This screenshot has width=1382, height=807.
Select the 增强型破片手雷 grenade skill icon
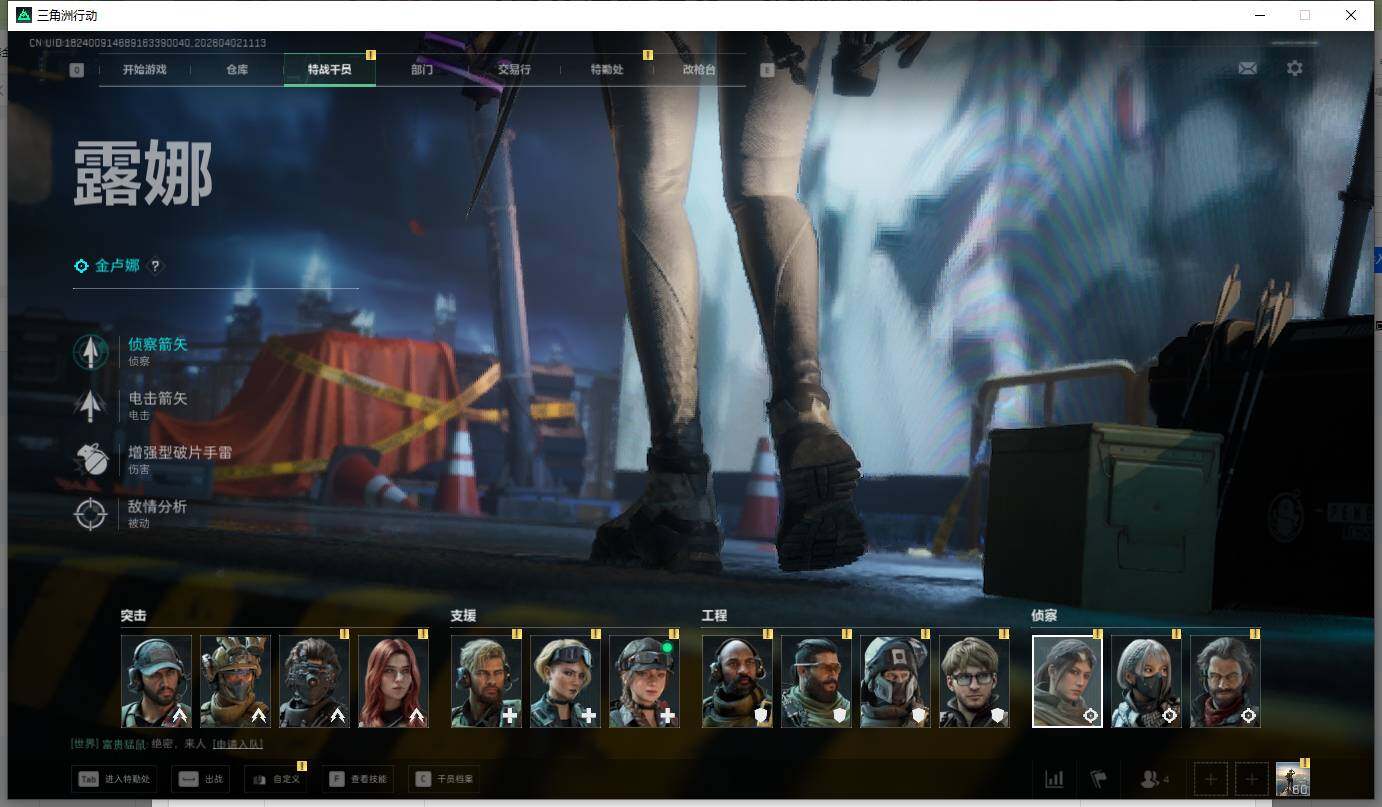click(91, 460)
